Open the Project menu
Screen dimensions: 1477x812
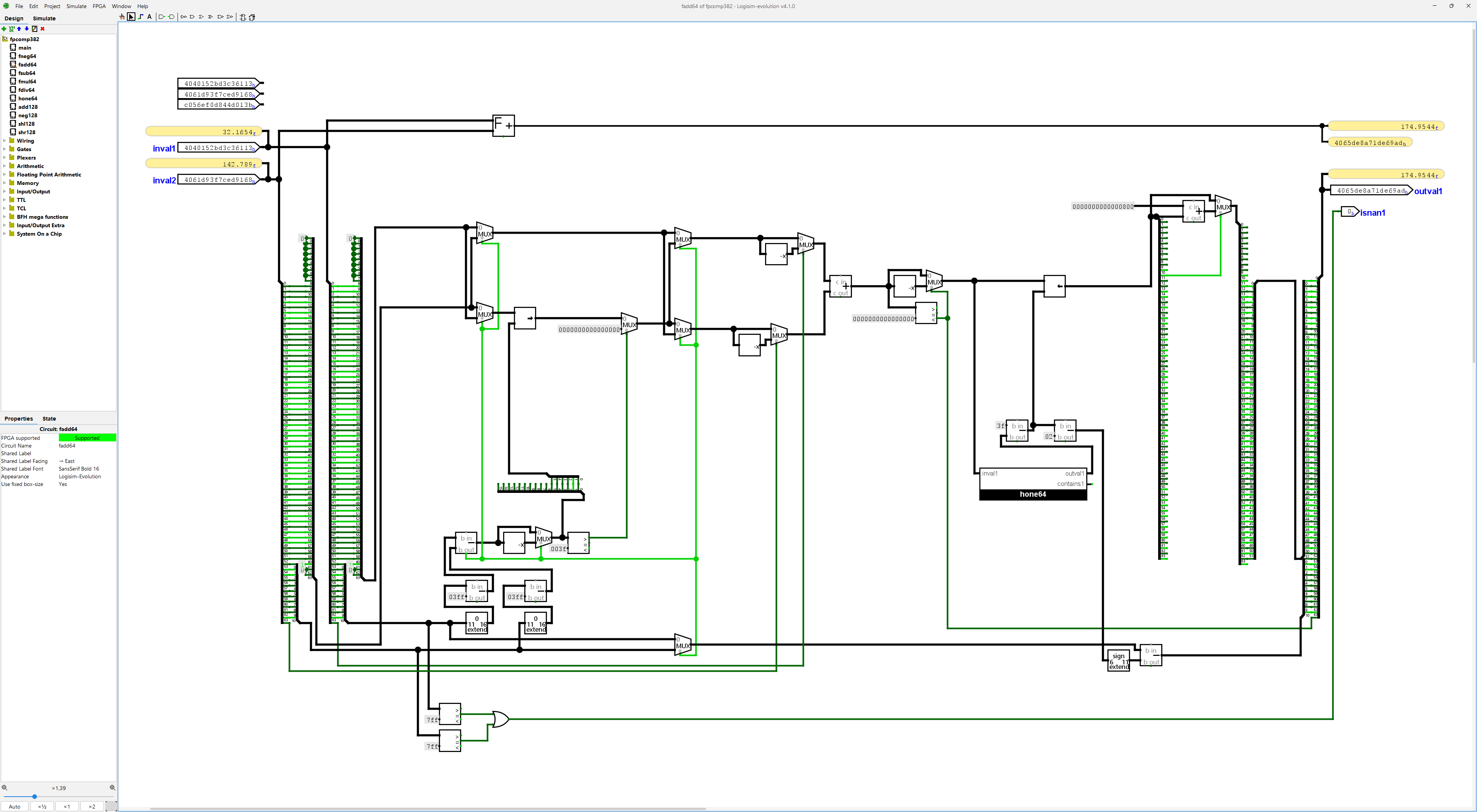52,6
